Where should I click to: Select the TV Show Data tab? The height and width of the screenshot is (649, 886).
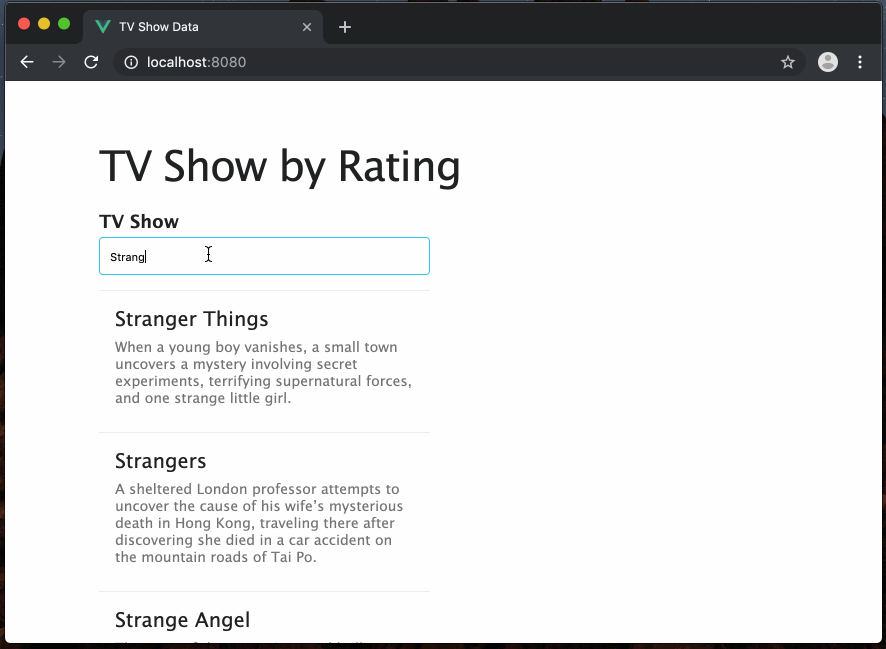[x=203, y=27]
